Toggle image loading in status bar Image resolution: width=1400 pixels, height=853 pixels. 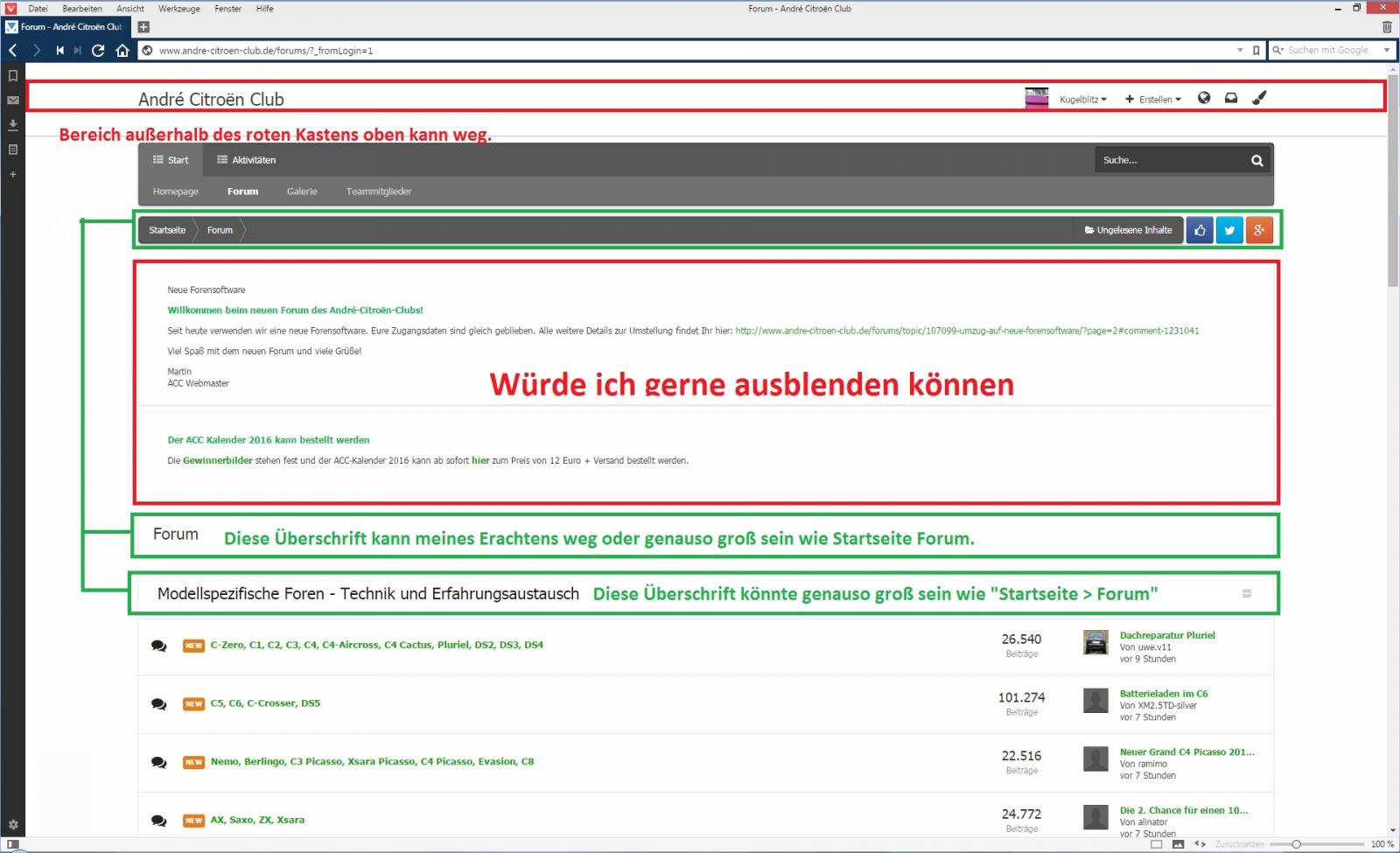(x=1179, y=844)
